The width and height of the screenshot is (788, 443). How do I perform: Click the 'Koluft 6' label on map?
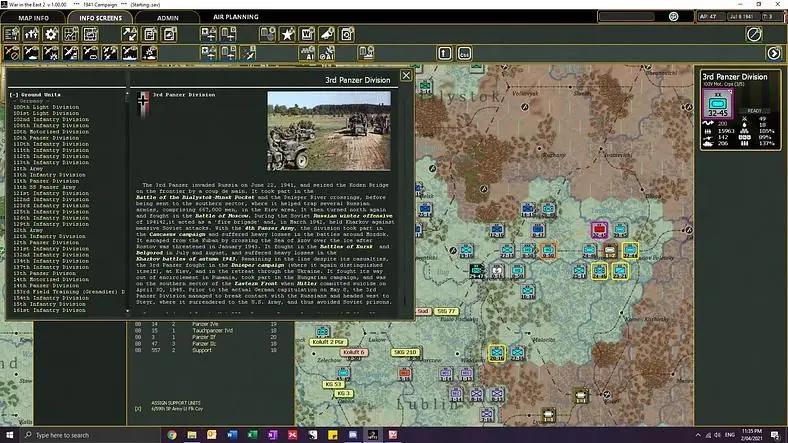(353, 353)
